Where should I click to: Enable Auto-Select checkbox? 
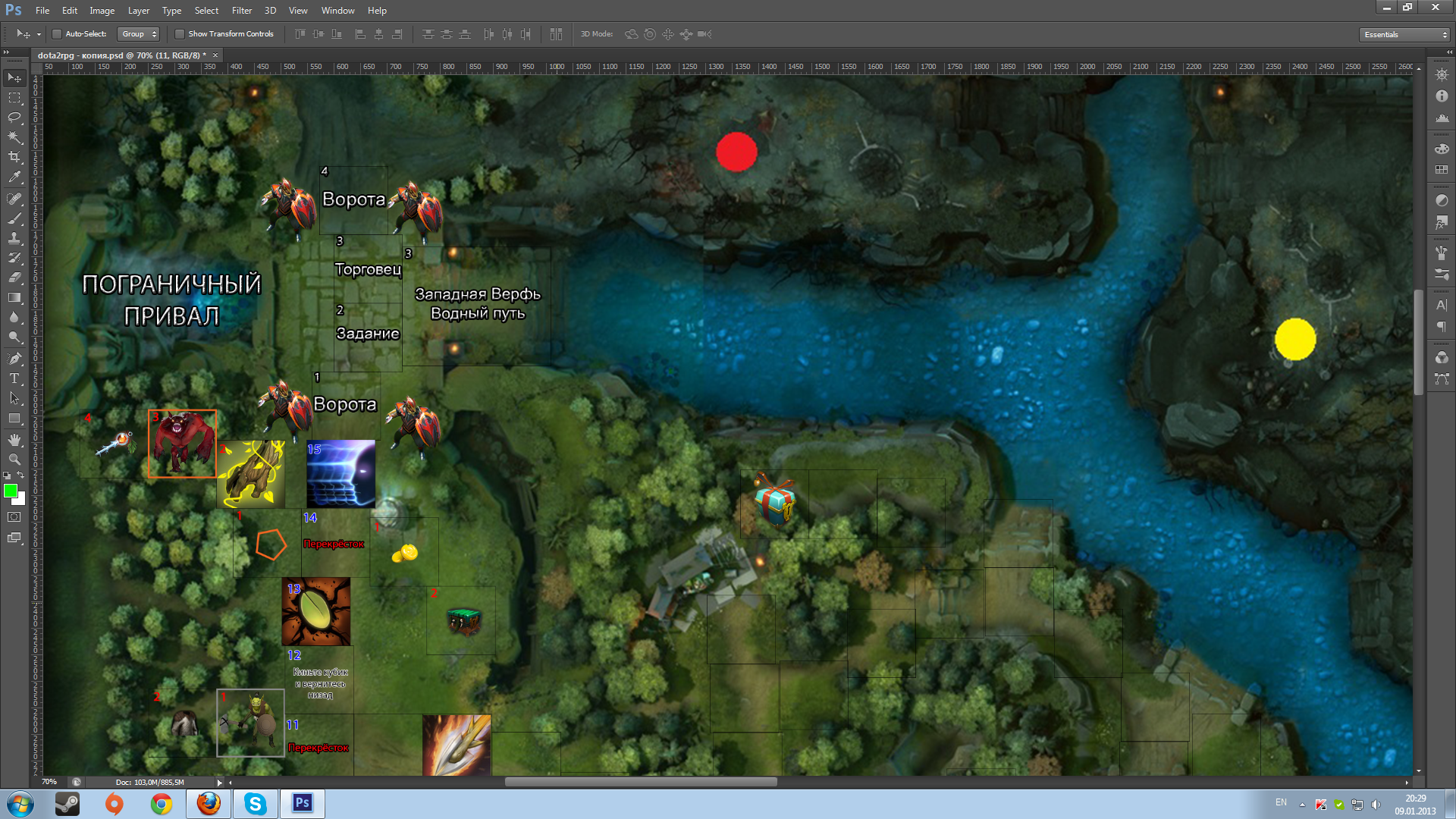pos(56,34)
